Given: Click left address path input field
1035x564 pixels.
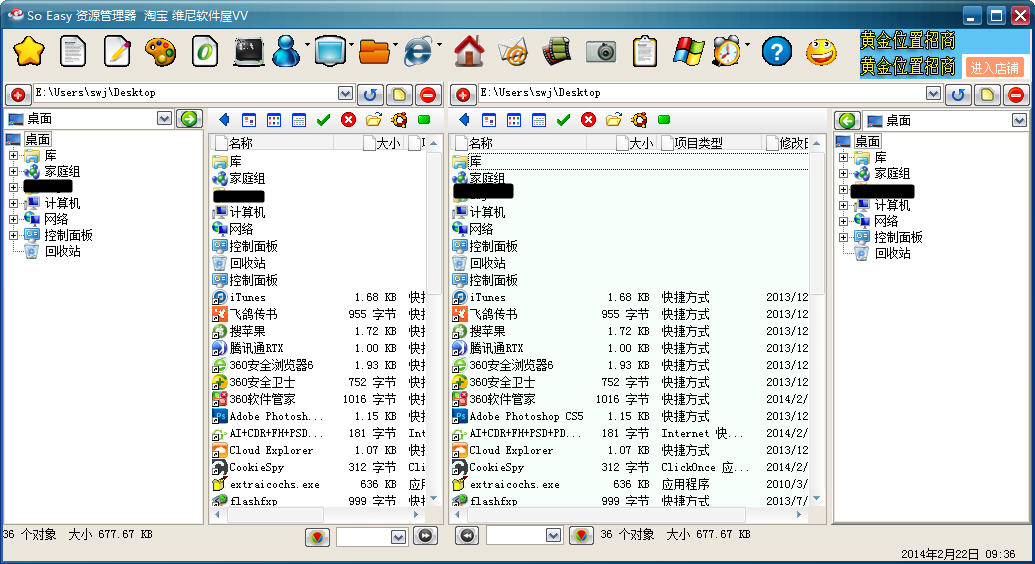Looking at the screenshot, I should (x=185, y=93).
